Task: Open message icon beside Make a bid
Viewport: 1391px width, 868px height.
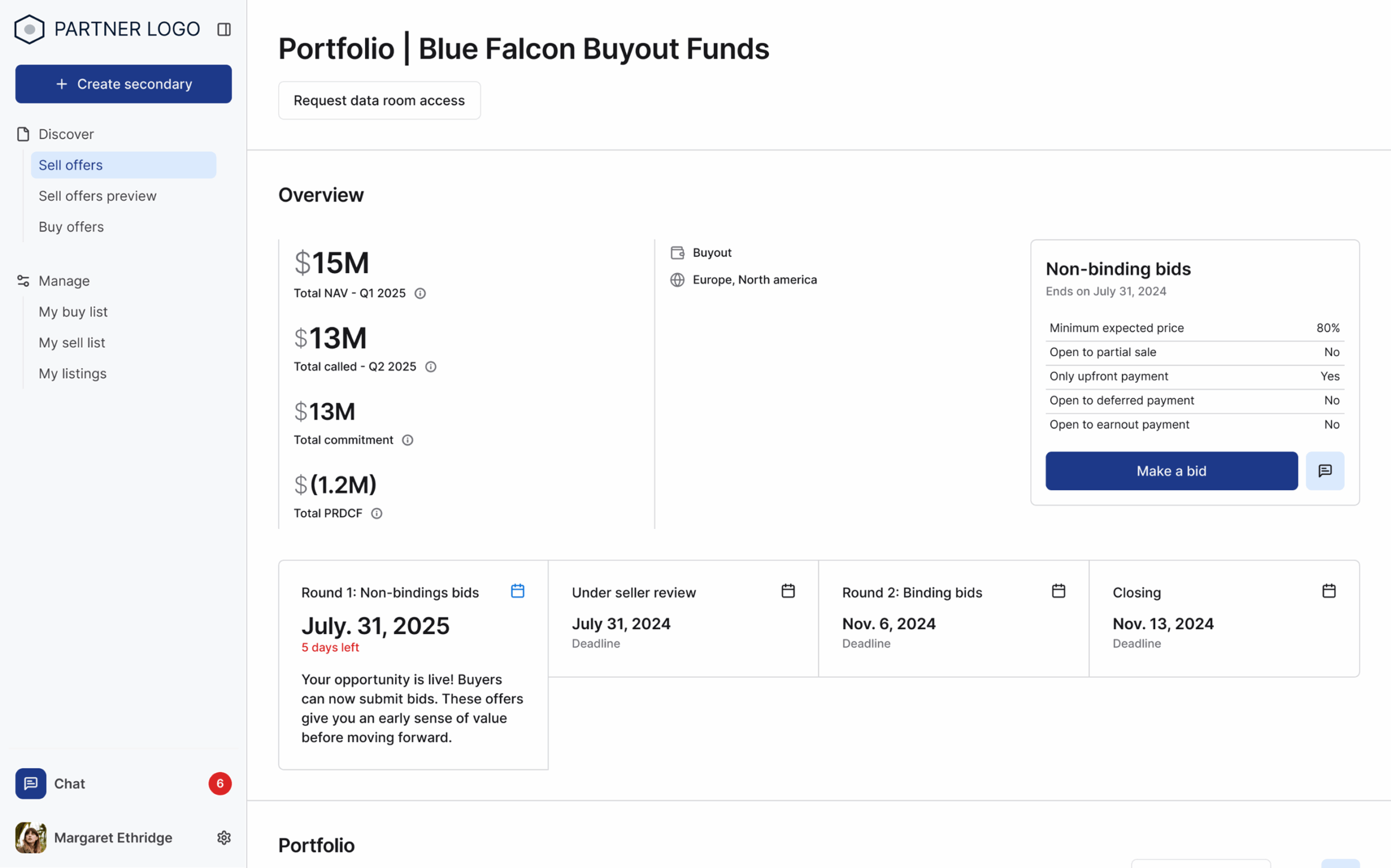Action: point(1324,471)
